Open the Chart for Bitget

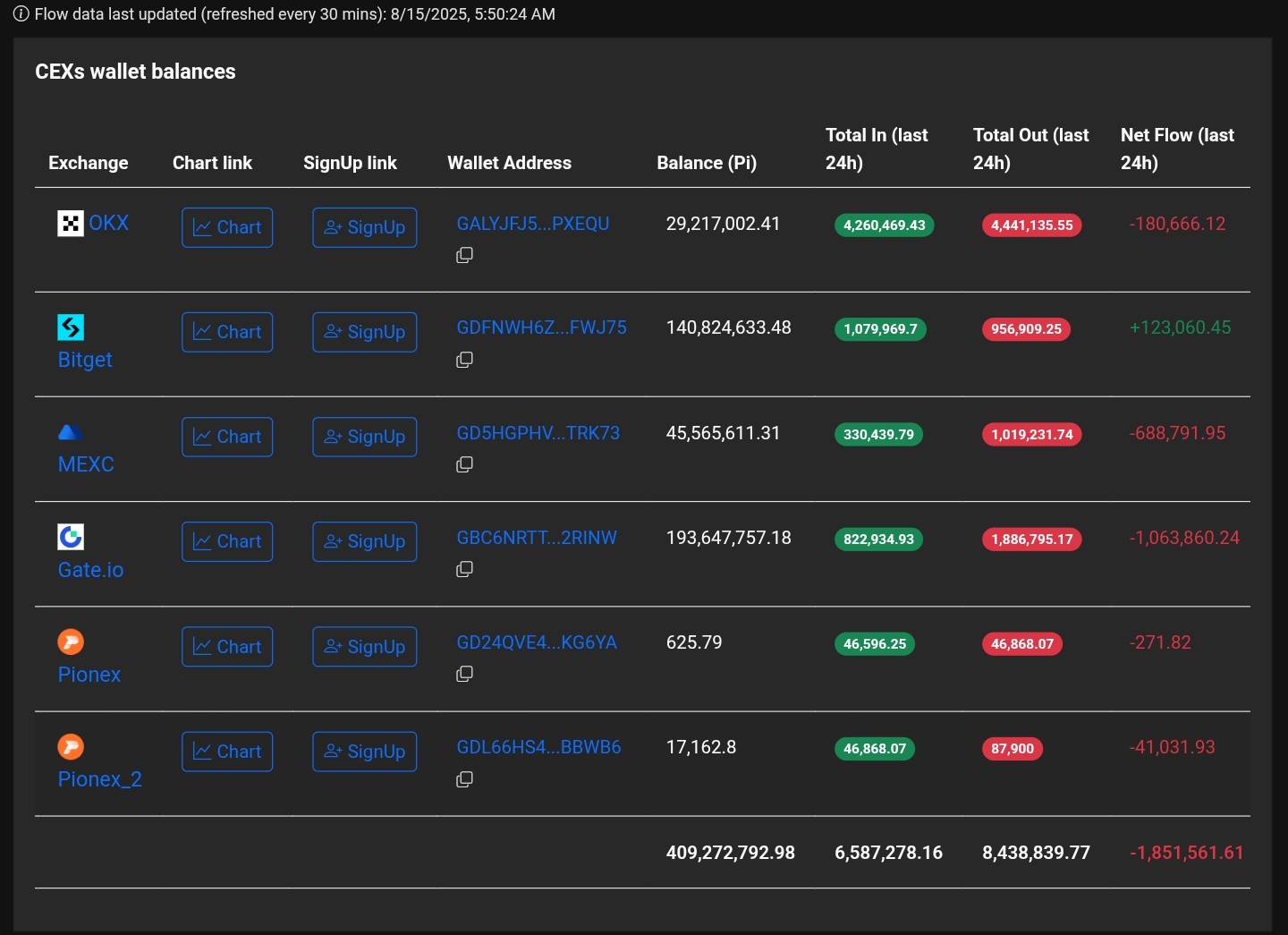click(227, 332)
